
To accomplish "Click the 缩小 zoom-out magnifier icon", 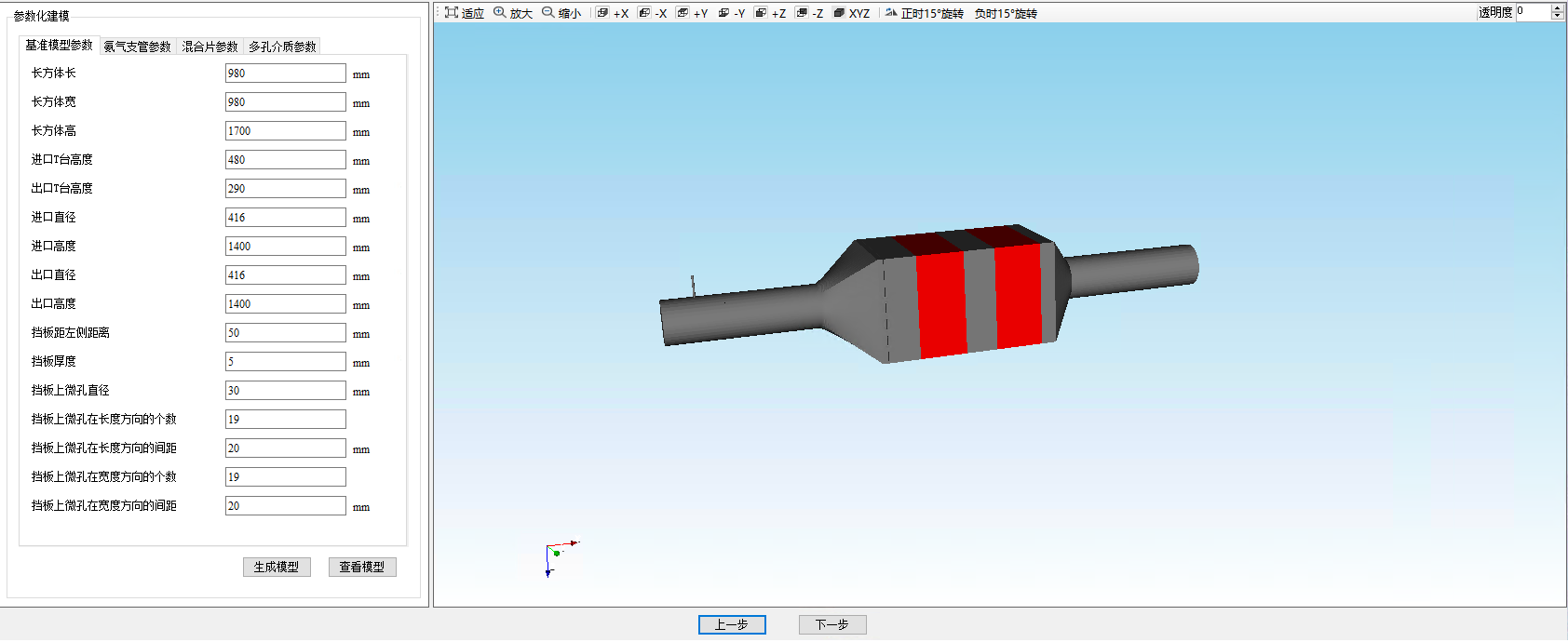I will (548, 12).
